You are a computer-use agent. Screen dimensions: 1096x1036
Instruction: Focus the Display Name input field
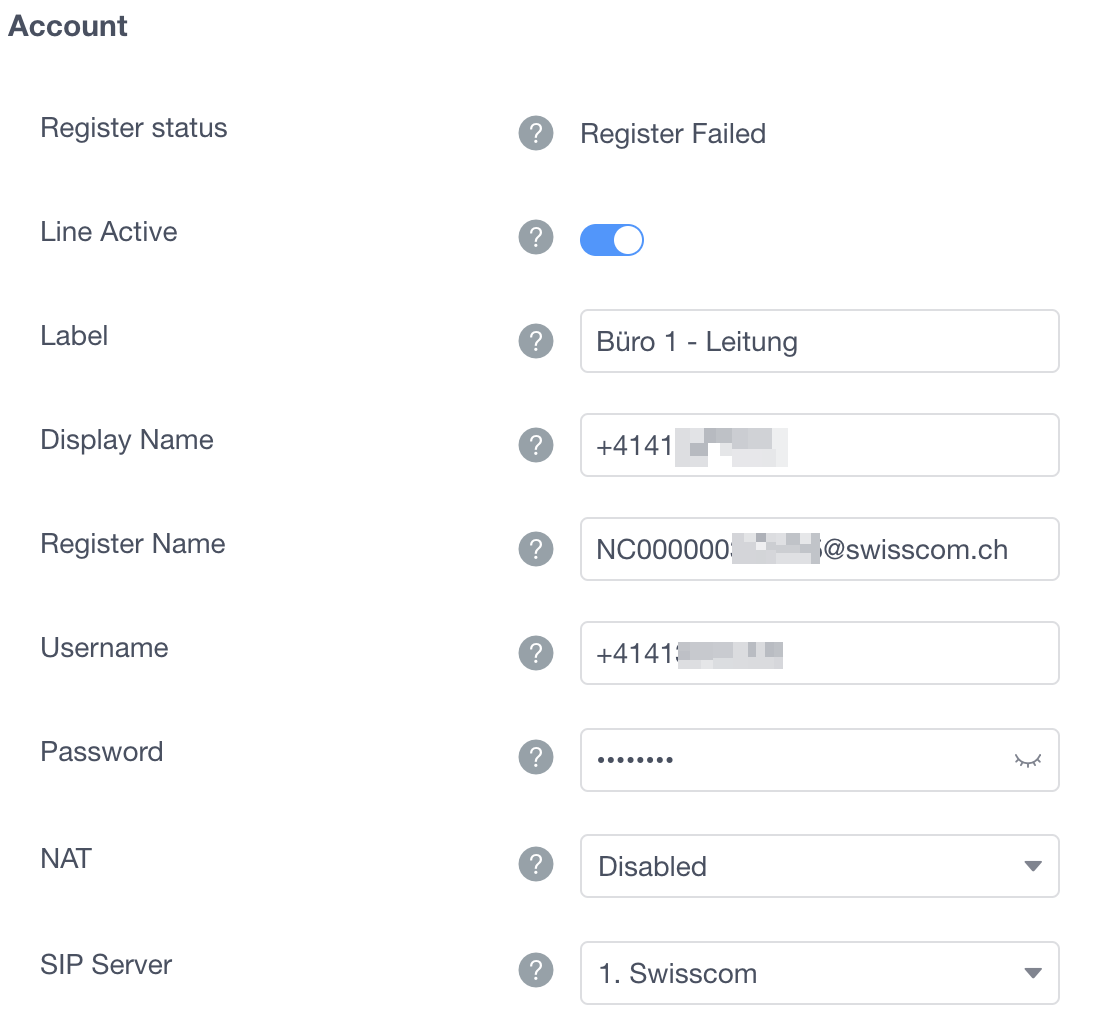(900, 446)
